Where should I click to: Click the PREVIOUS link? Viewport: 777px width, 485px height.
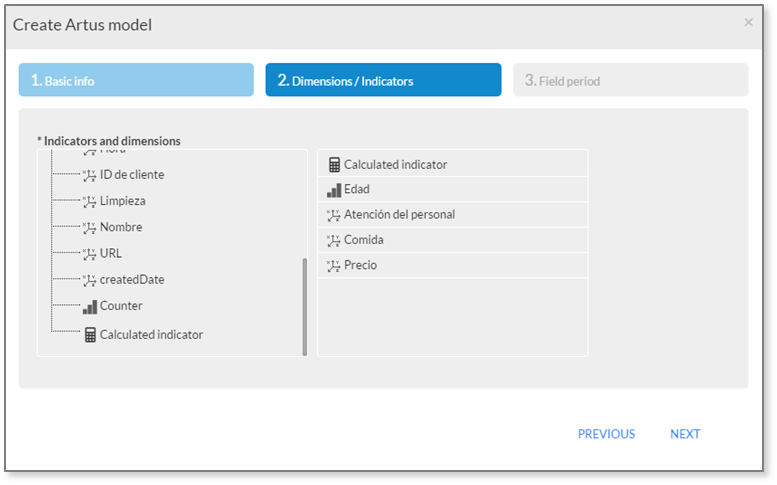click(x=606, y=434)
